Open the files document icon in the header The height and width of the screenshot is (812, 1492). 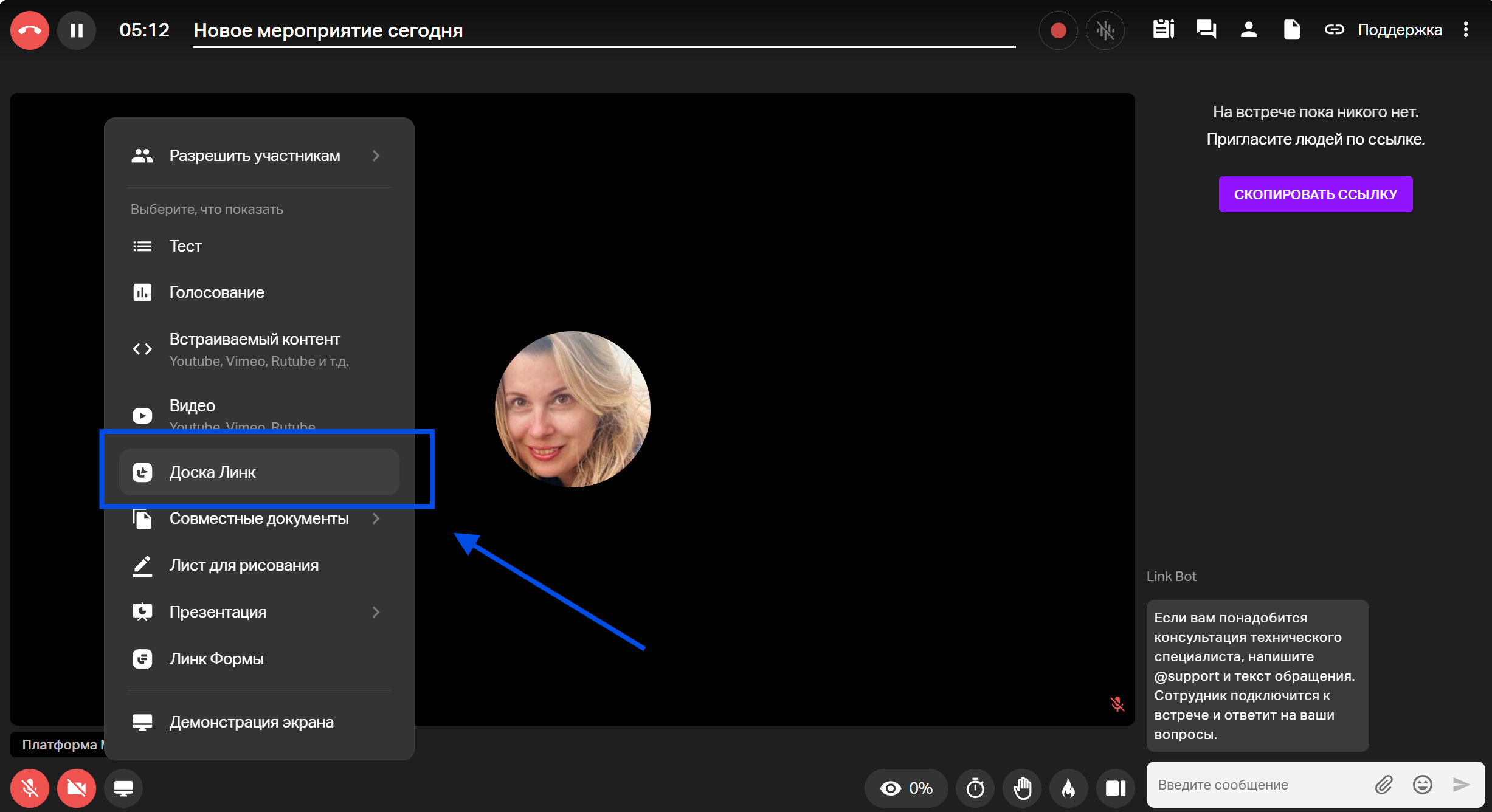pyautogui.click(x=1291, y=29)
